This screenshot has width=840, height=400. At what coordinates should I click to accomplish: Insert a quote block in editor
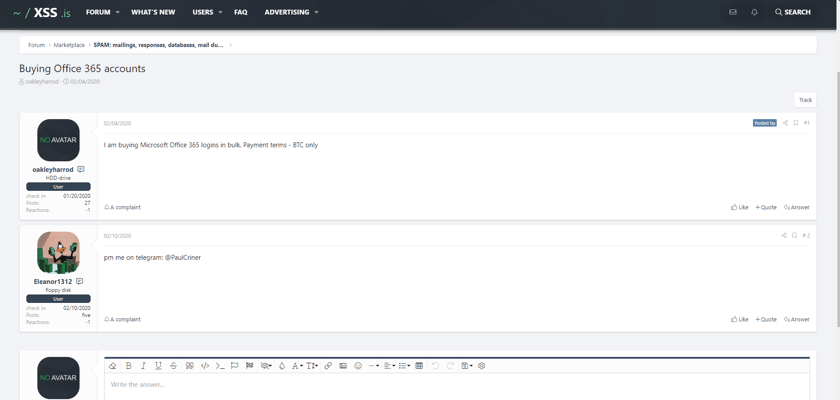click(x=189, y=366)
